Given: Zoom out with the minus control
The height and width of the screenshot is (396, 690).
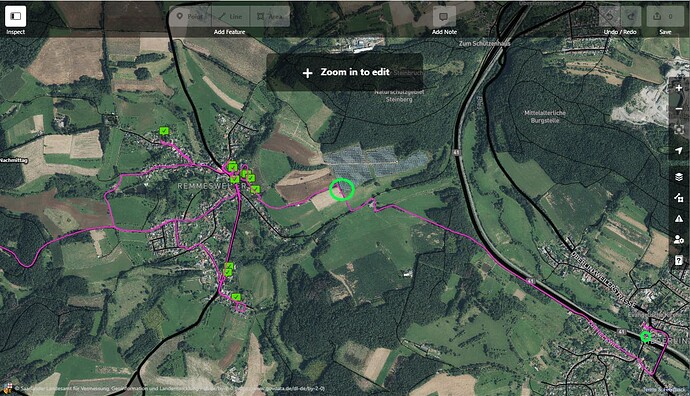Looking at the screenshot, I should pos(679,109).
